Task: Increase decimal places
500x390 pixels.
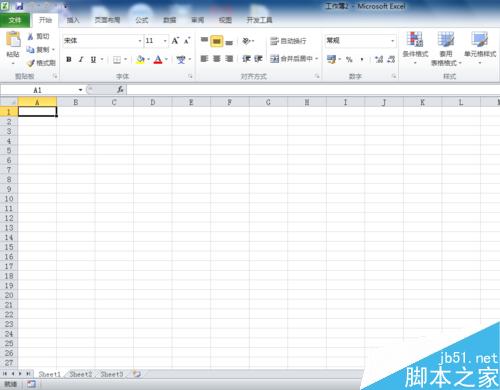Action: pos(379,60)
